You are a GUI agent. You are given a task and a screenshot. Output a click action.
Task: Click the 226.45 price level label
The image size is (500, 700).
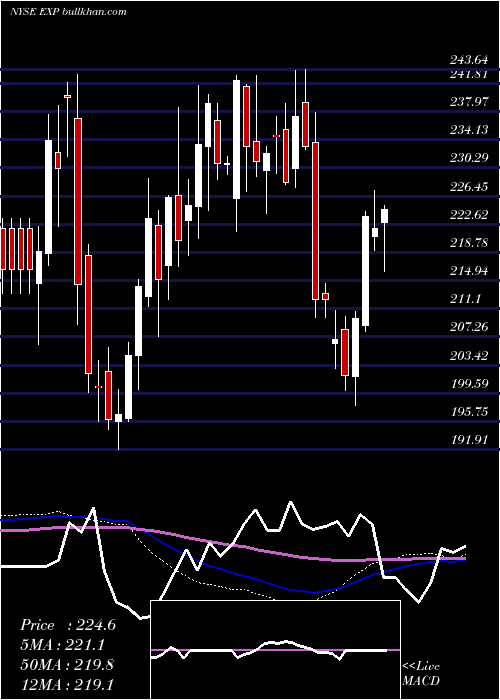tap(468, 187)
